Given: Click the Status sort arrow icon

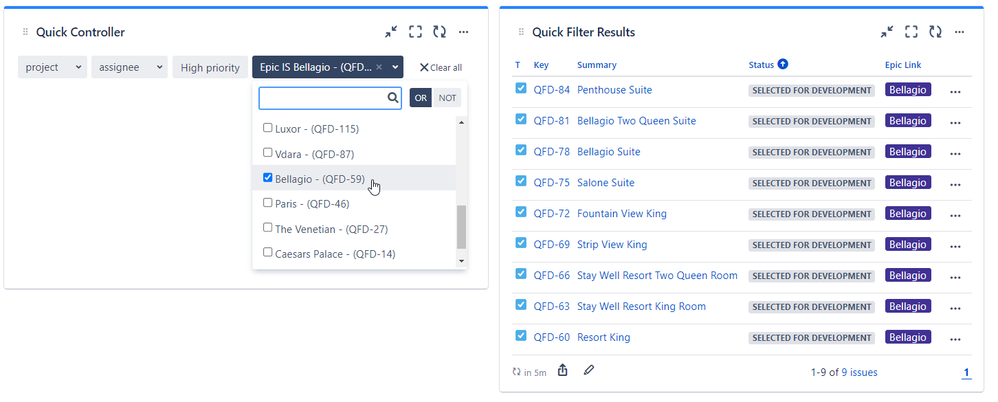Looking at the screenshot, I should point(783,64).
